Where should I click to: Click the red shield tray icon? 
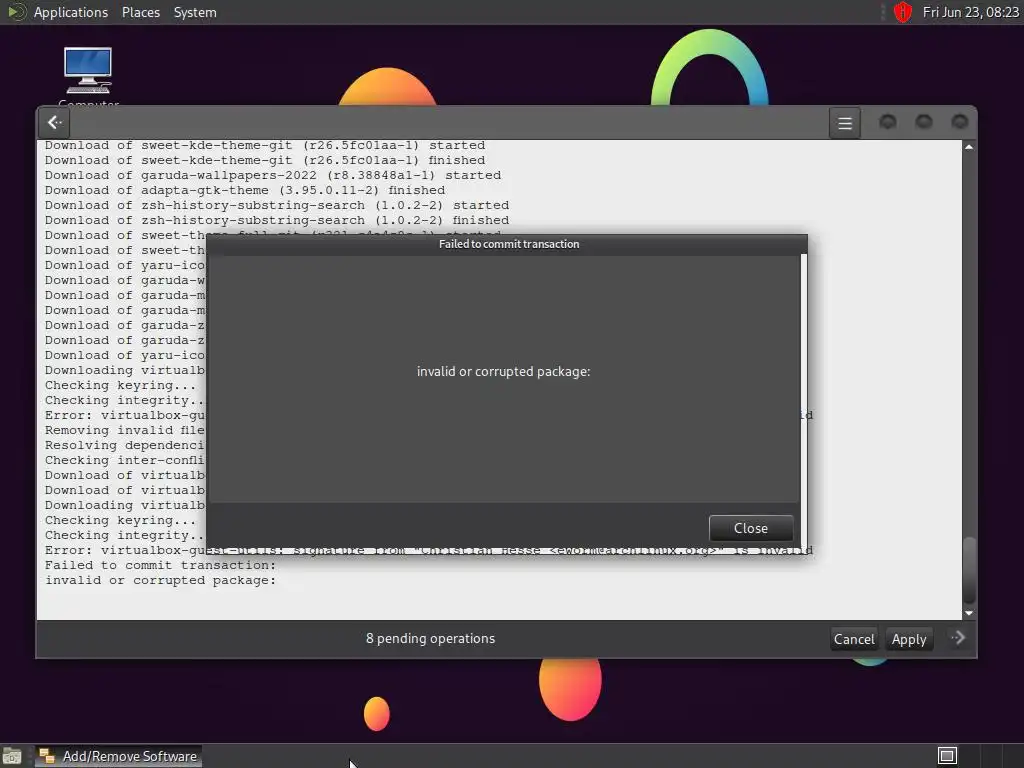coord(903,12)
